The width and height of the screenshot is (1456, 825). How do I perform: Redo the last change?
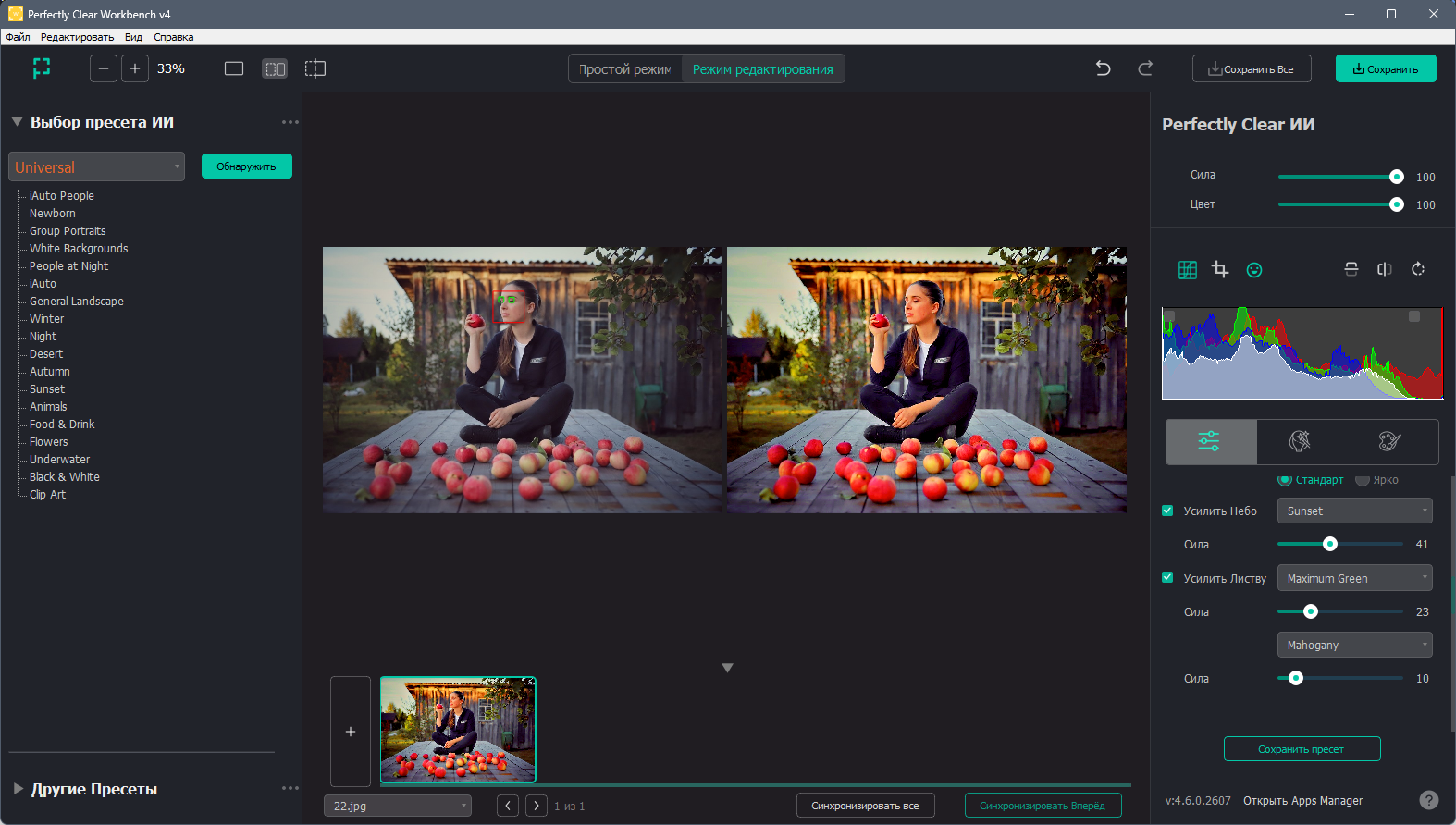point(1145,68)
